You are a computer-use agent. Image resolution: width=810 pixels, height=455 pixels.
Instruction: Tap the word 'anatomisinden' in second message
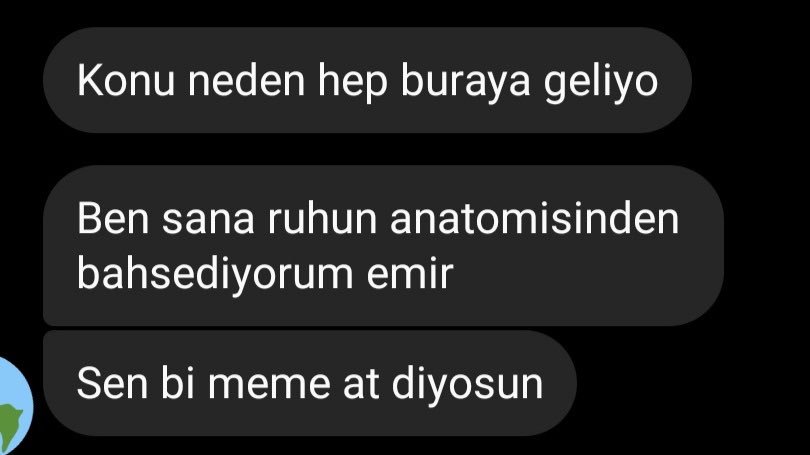click(x=534, y=218)
